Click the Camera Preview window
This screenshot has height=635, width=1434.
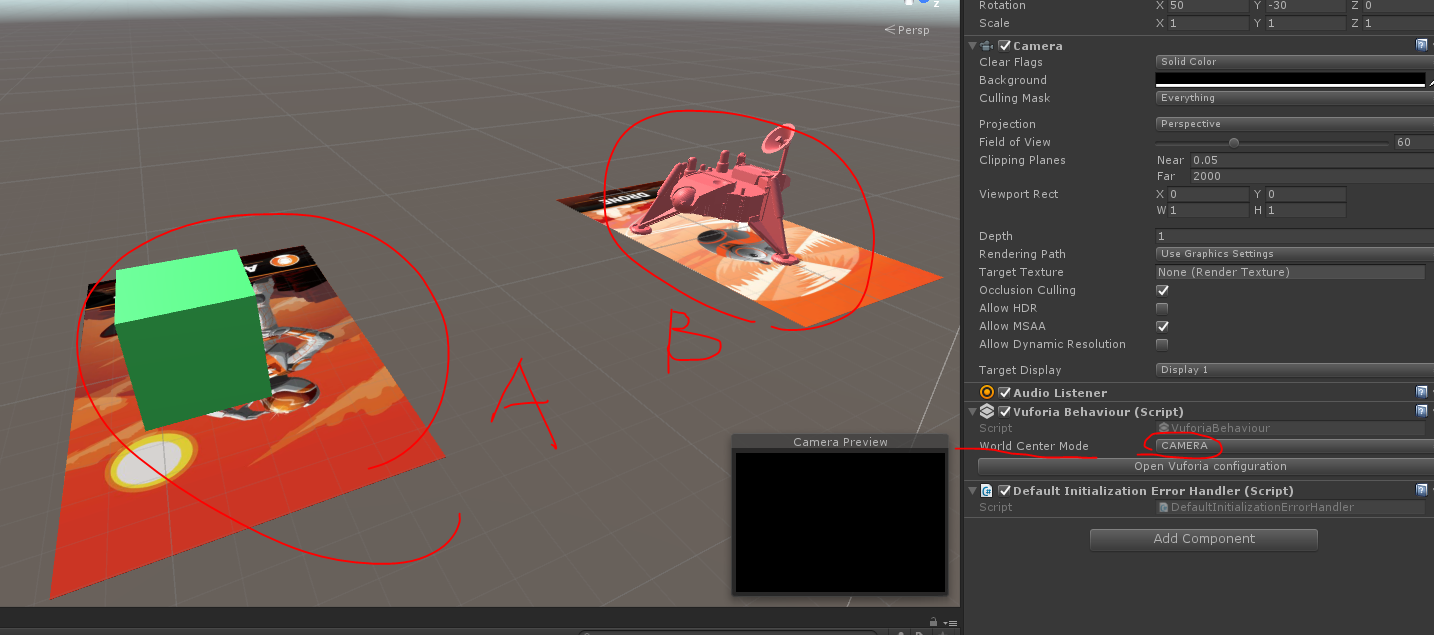point(840,515)
